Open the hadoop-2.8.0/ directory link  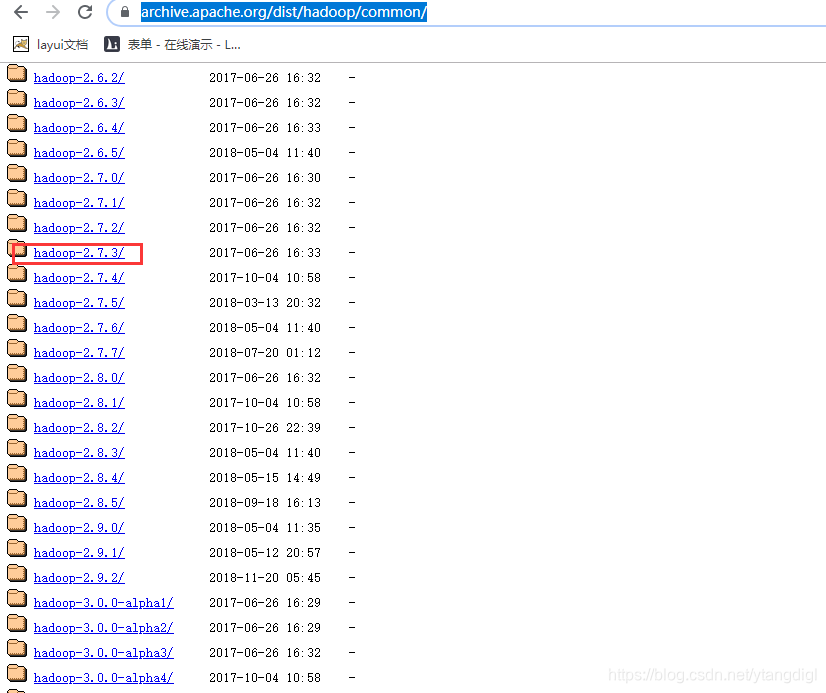[79, 378]
